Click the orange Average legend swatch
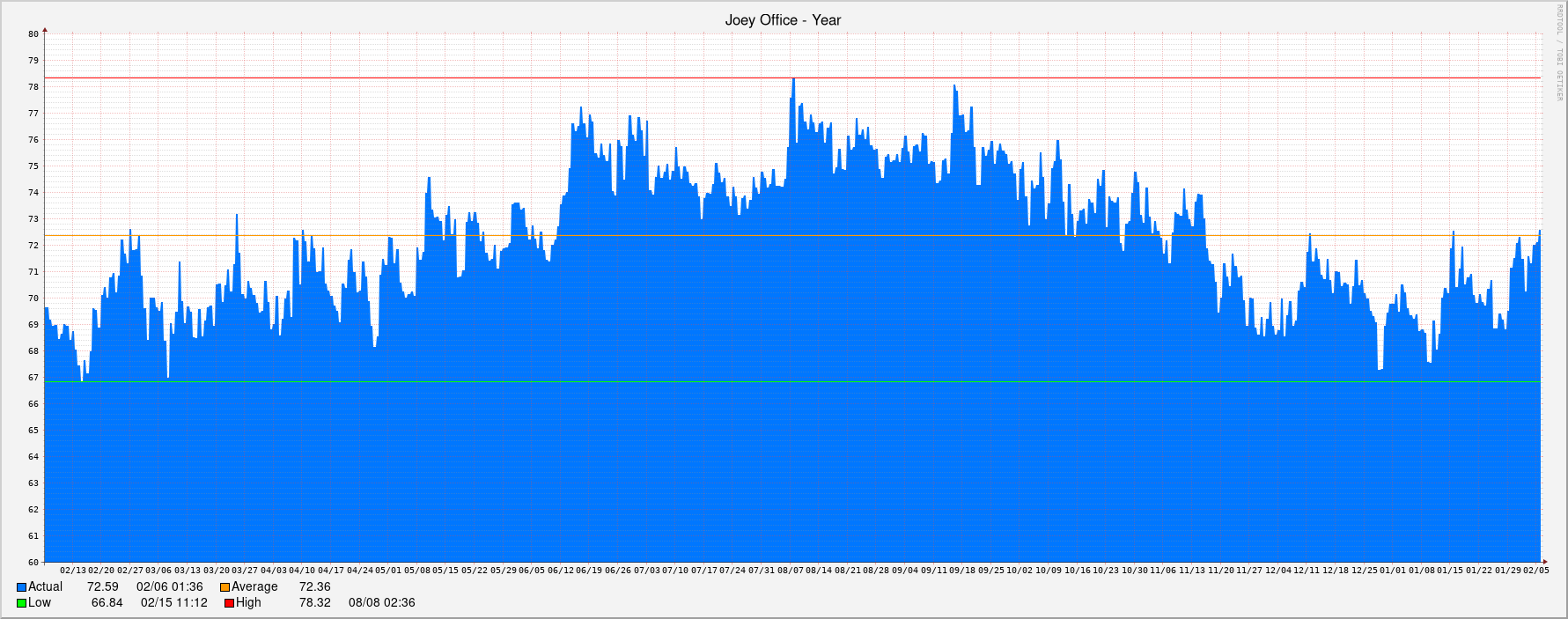This screenshot has width=1568, height=619. tap(225, 587)
